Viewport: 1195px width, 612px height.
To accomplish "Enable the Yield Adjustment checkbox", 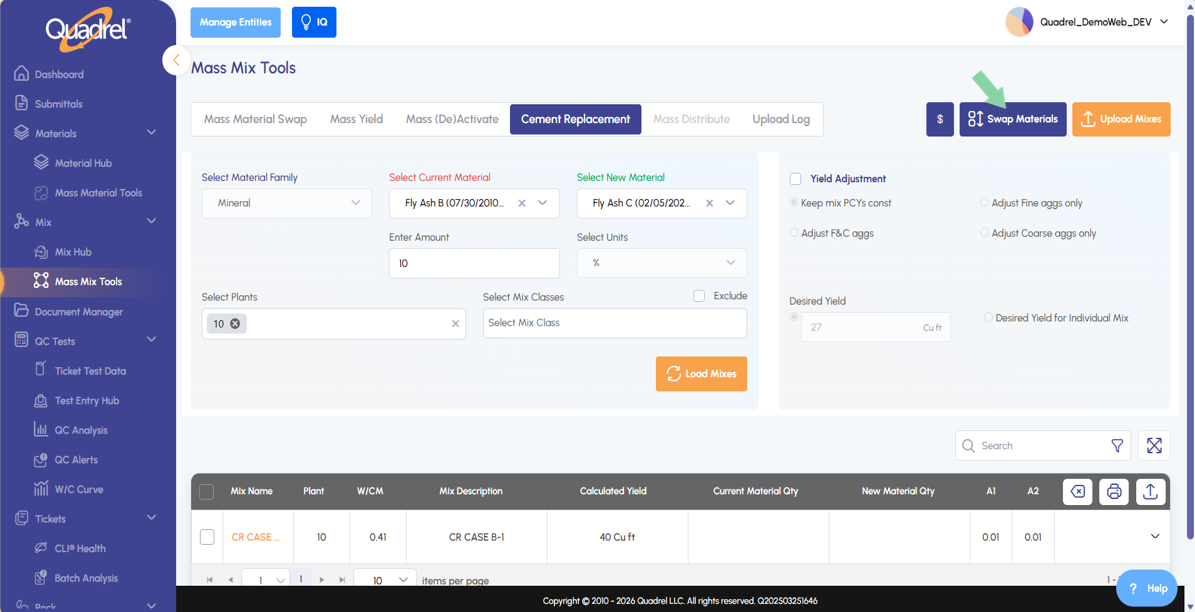I will [x=796, y=178].
